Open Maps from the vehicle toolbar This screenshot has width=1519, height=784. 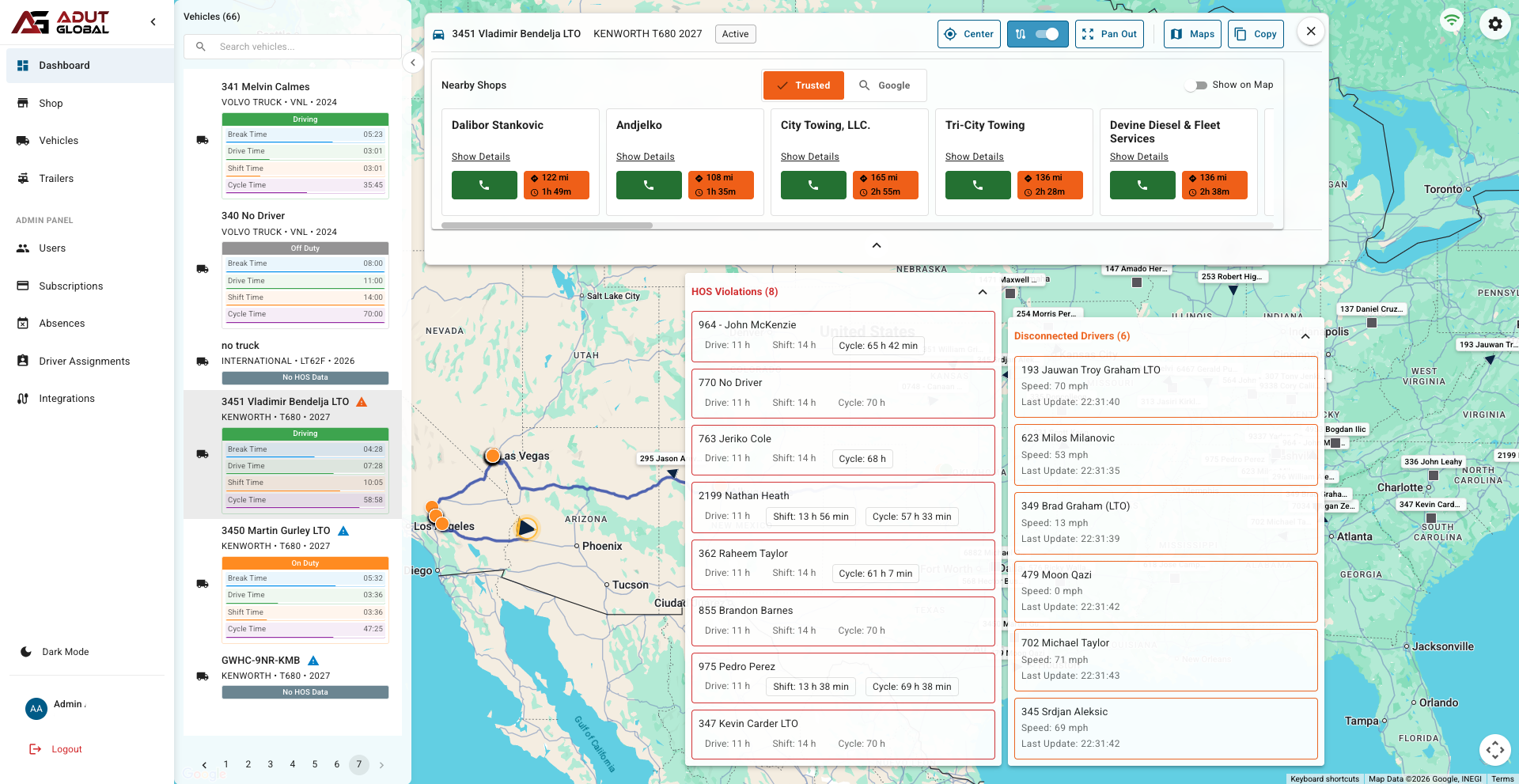pos(1192,34)
